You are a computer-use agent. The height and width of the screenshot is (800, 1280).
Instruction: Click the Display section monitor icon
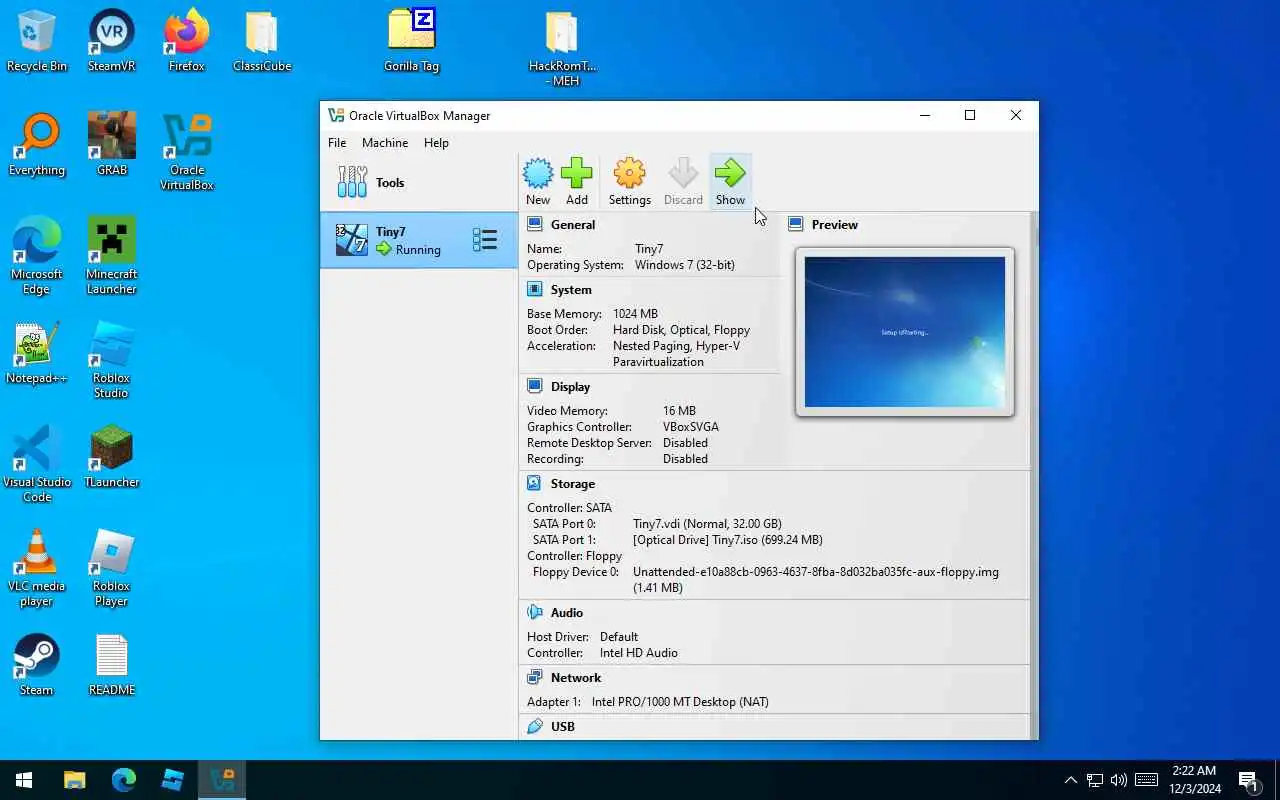click(x=535, y=386)
